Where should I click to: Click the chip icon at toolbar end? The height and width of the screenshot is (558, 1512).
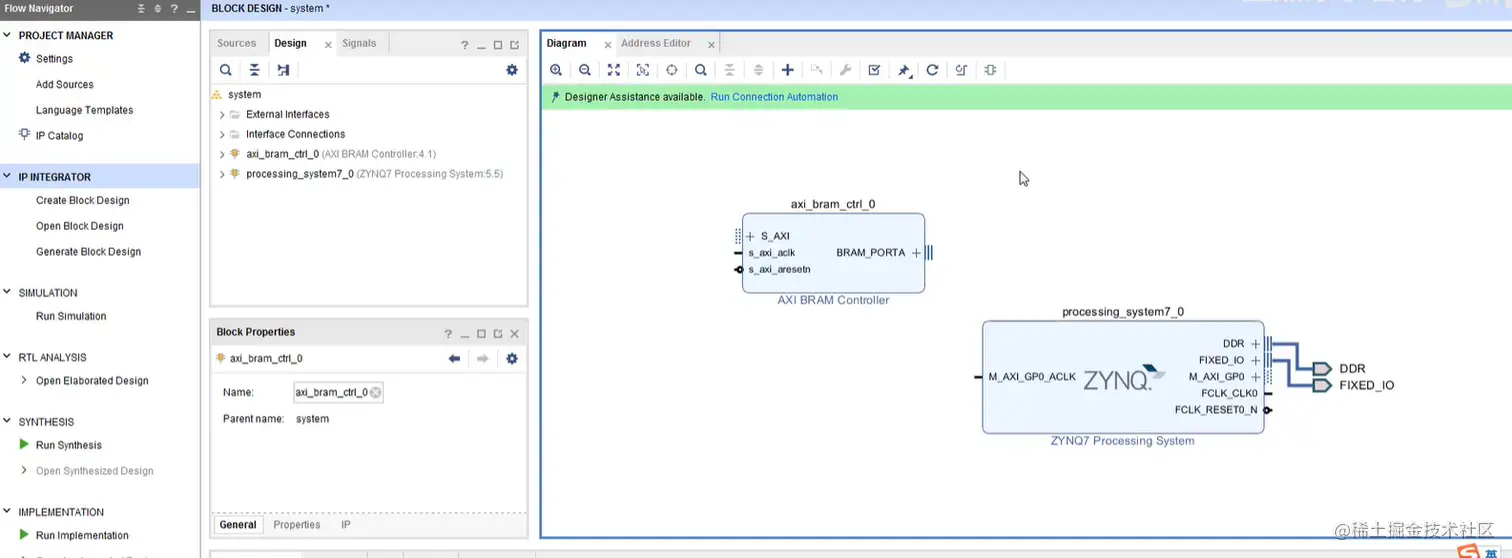990,70
